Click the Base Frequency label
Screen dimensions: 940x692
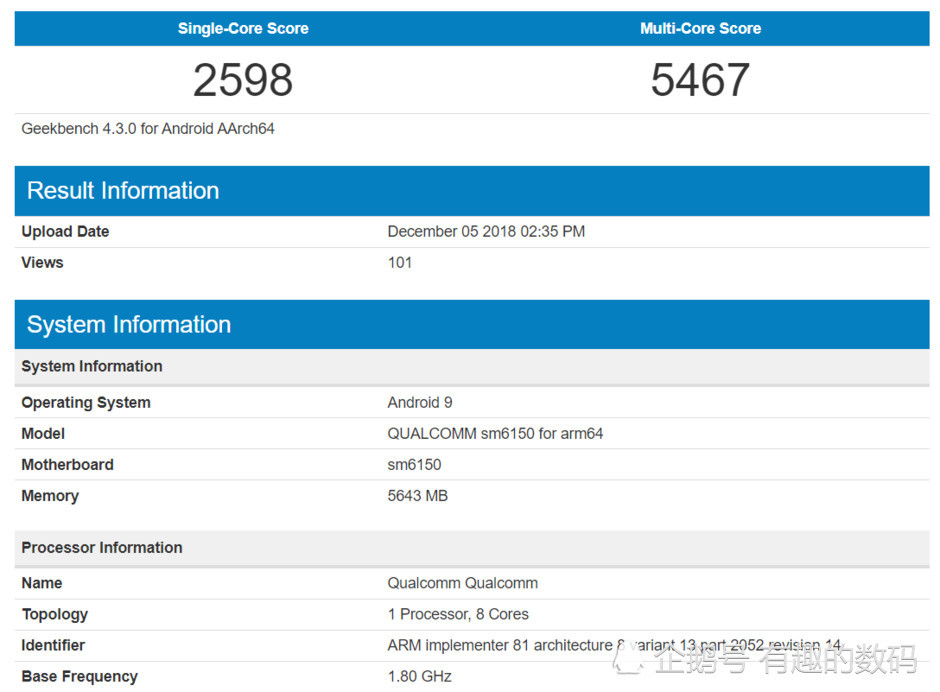pos(80,676)
